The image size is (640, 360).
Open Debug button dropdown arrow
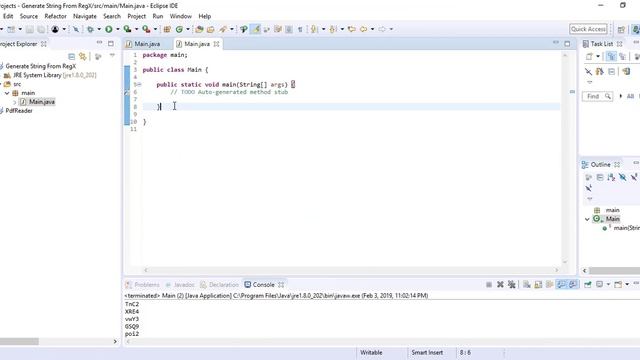point(99,29)
